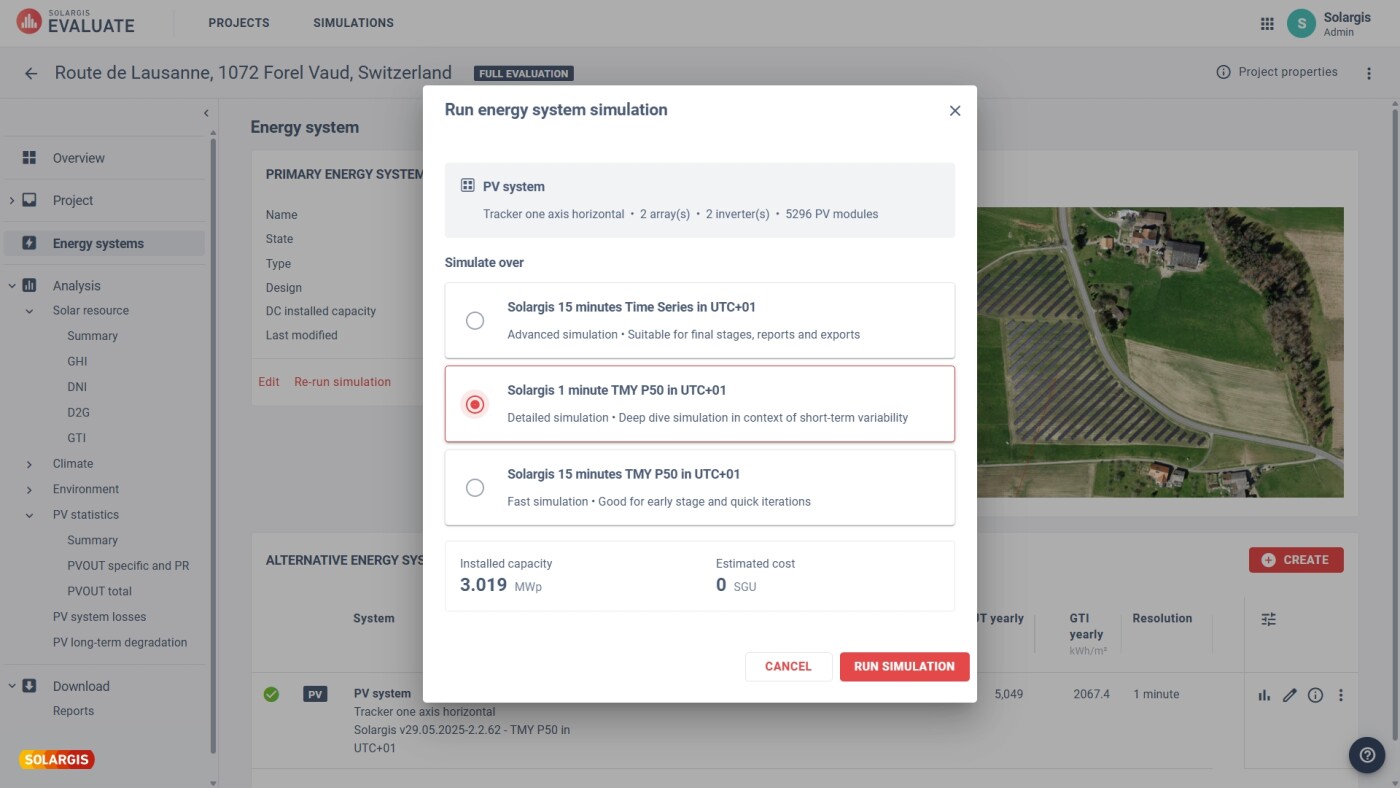This screenshot has width=1400, height=788.
Task: Collapse the PV statistics node
Action: point(30,515)
